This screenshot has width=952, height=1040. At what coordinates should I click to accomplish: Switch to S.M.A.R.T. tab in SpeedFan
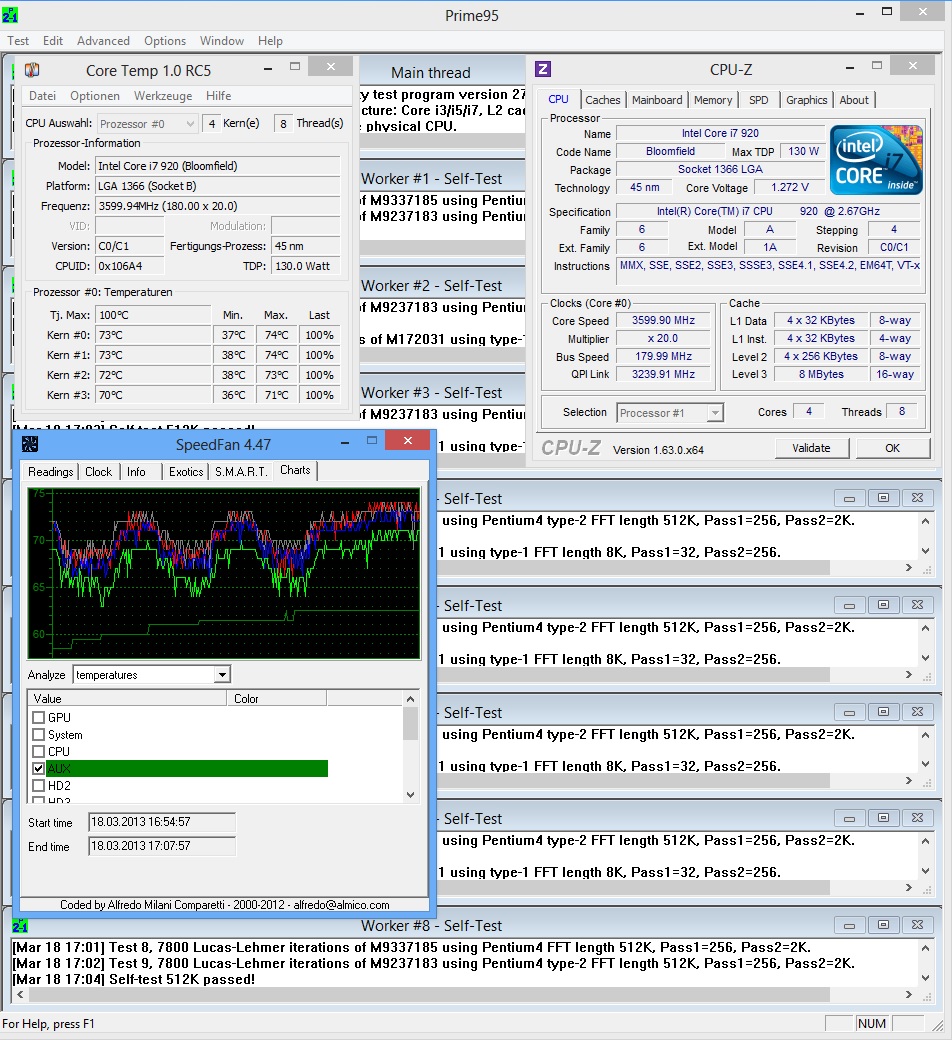(241, 471)
